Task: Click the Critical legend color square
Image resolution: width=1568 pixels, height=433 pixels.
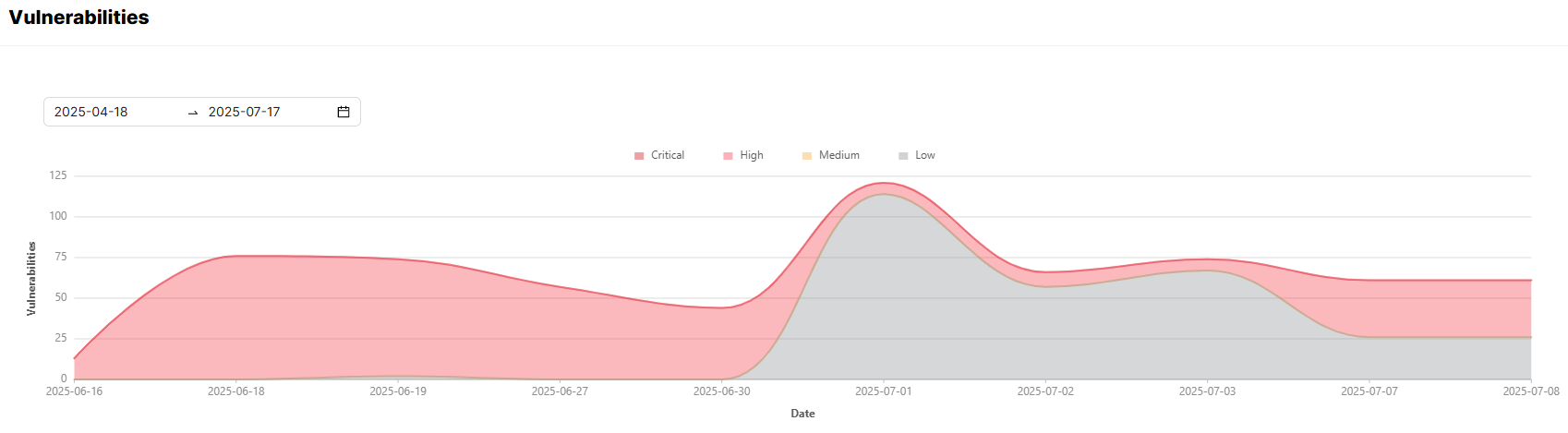Action: [639, 156]
